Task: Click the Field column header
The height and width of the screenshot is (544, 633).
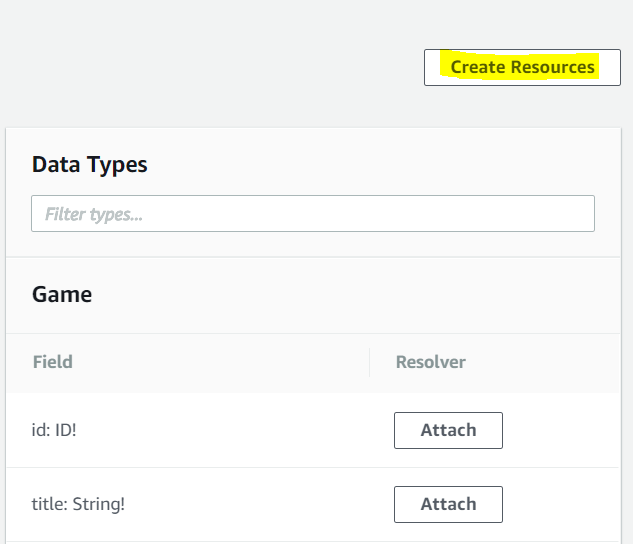Action: [52, 362]
